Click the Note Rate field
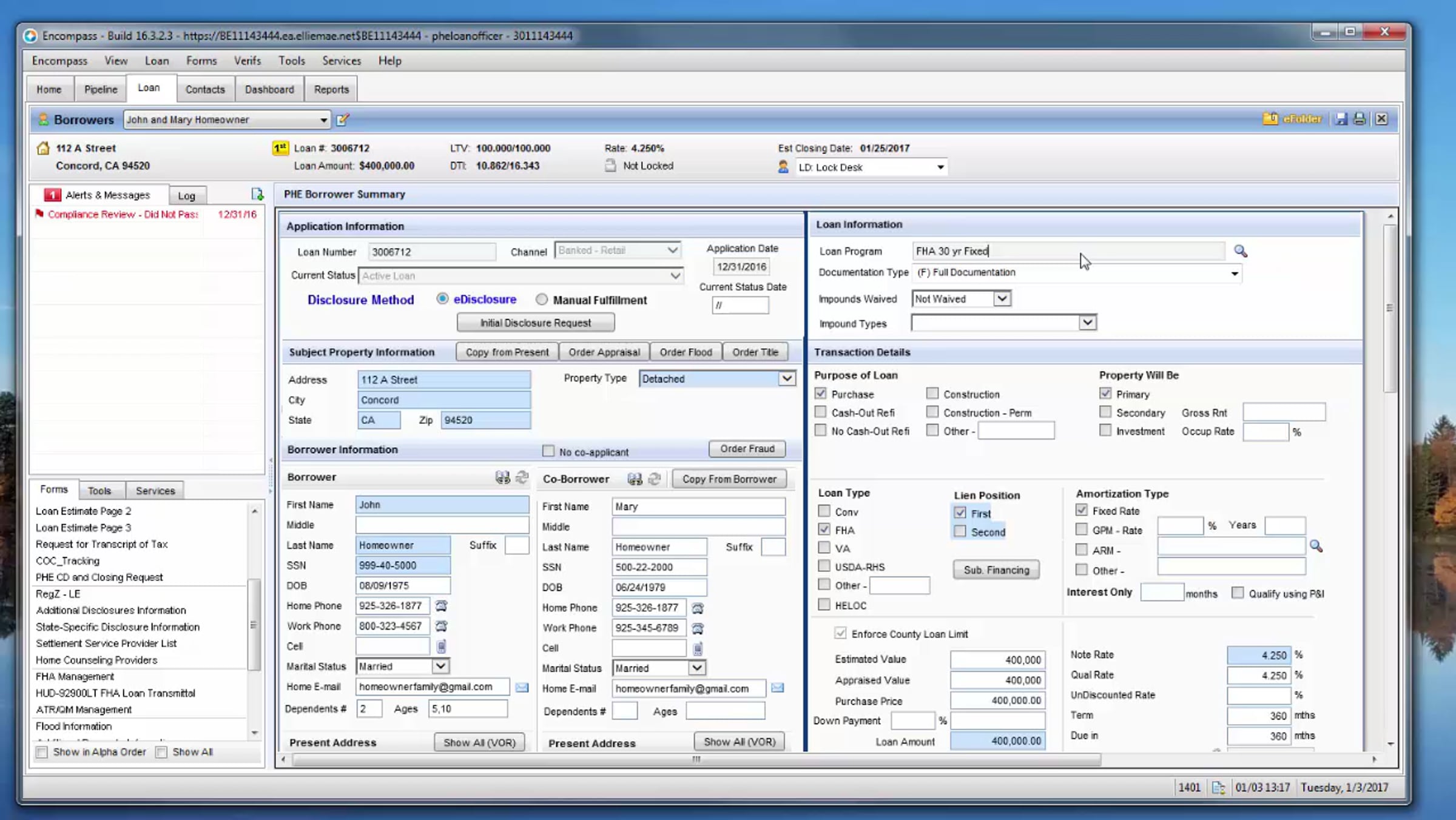The height and width of the screenshot is (820, 1456). tap(1259, 655)
